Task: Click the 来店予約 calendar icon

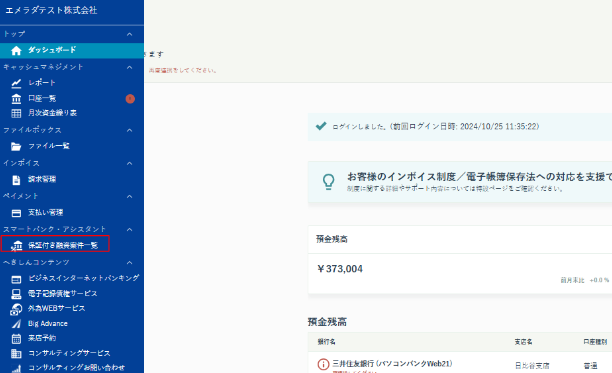Action: (16, 339)
